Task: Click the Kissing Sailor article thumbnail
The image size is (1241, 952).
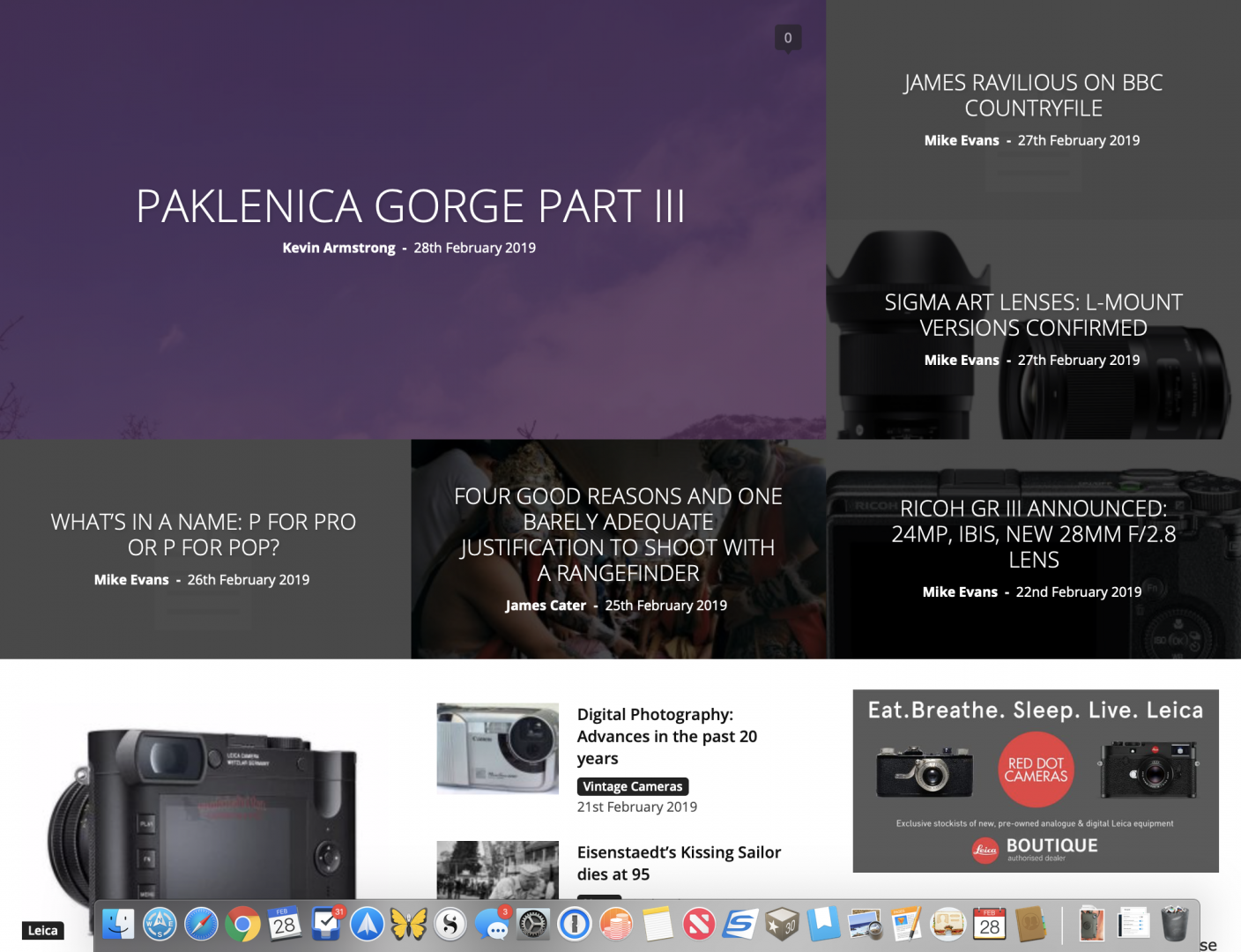Action: point(498,870)
